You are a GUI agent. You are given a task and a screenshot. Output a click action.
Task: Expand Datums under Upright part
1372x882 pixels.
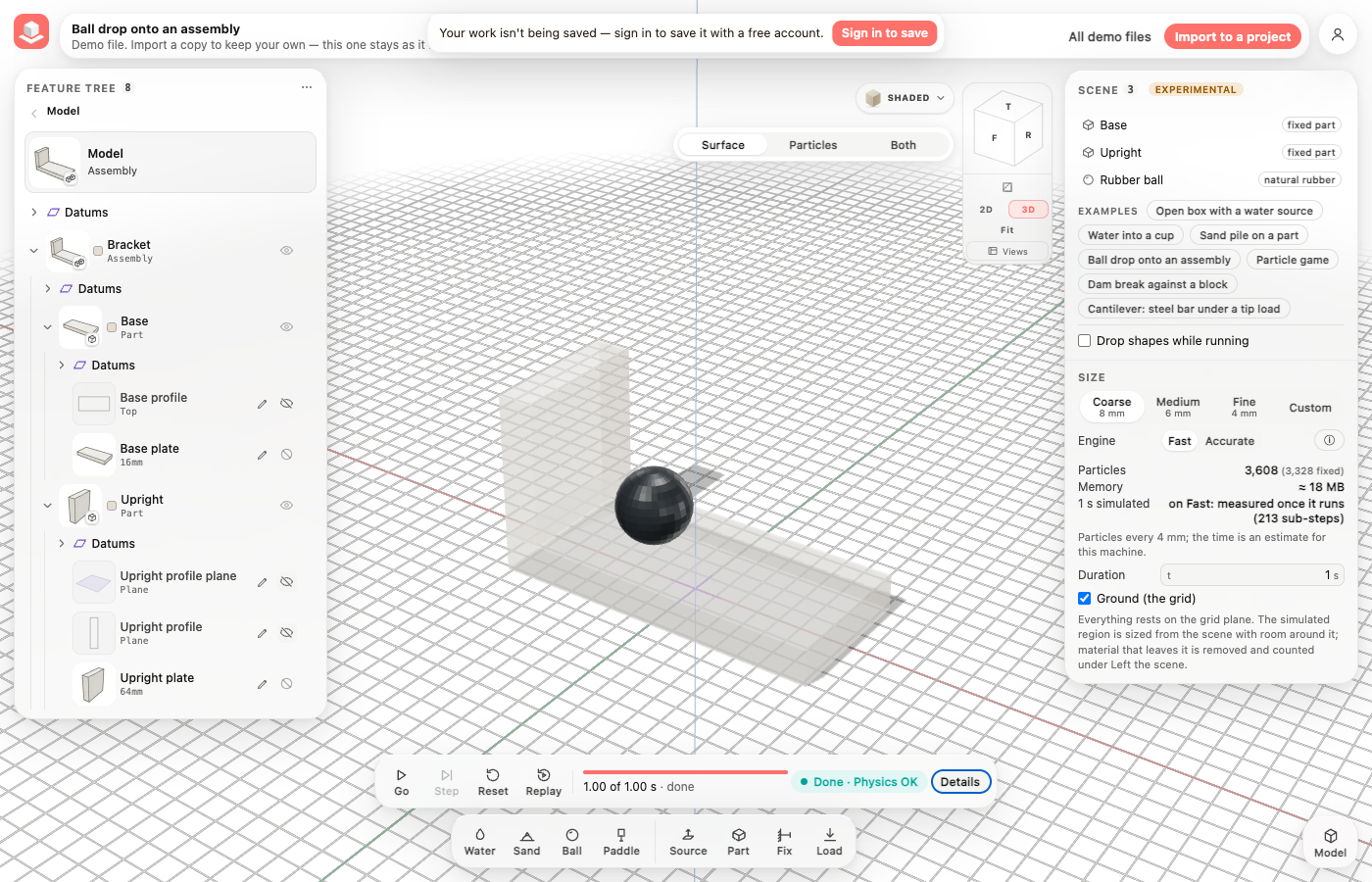[x=62, y=544]
